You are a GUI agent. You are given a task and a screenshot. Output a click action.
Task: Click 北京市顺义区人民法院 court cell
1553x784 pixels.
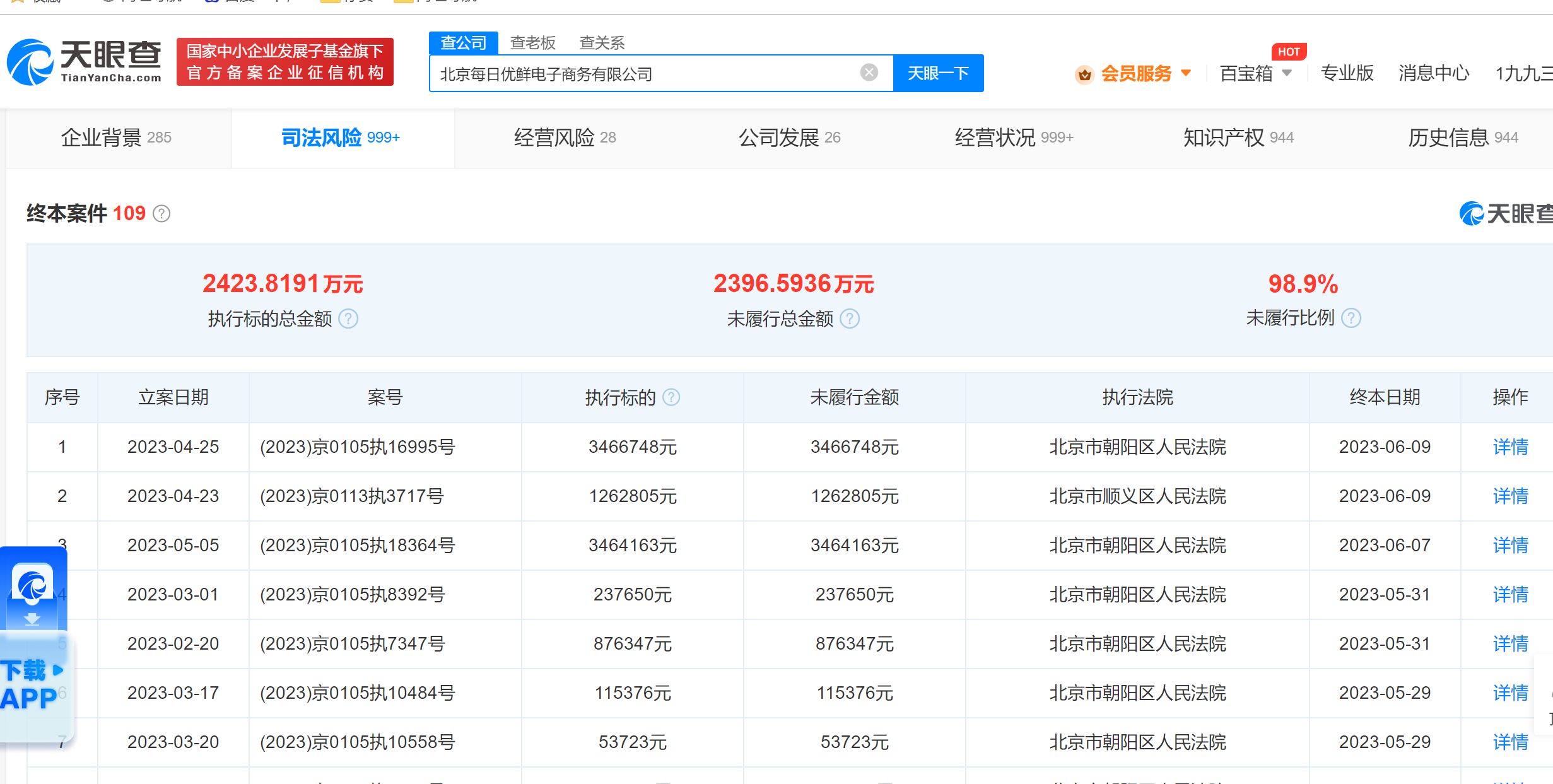pos(1137,496)
